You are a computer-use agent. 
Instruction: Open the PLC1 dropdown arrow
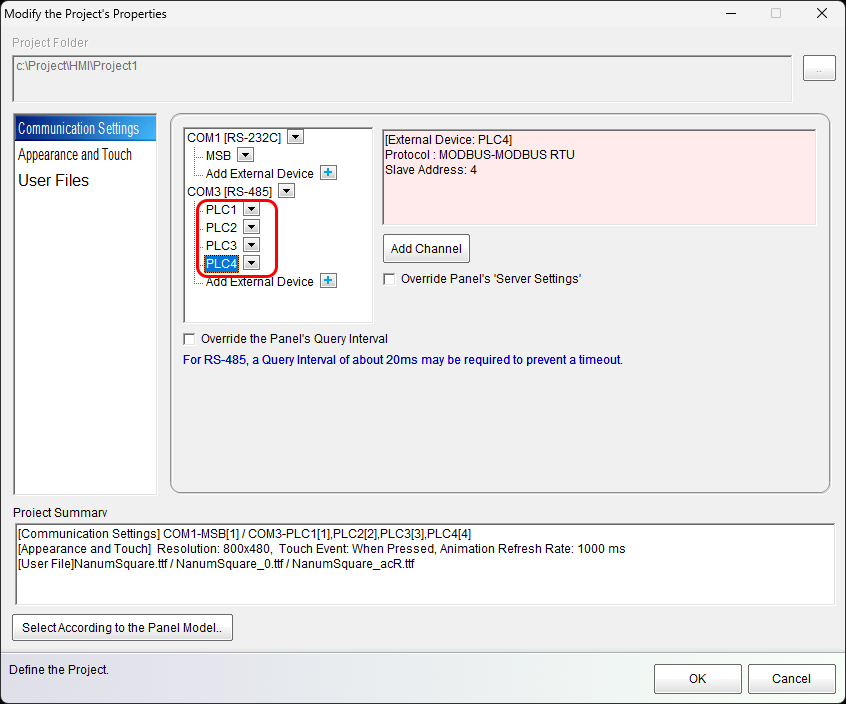pyautogui.click(x=252, y=209)
